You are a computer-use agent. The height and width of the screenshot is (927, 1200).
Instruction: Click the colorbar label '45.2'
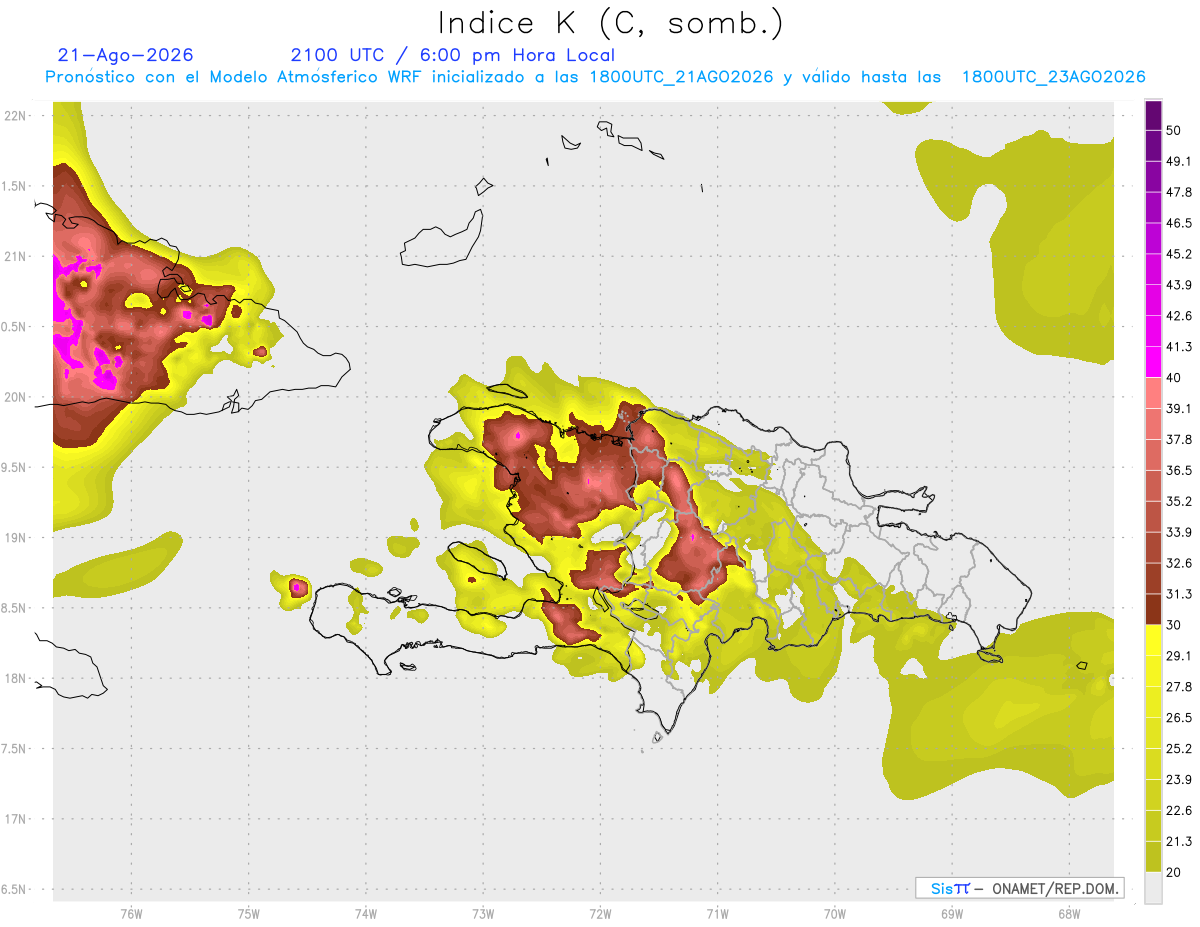pyautogui.click(x=1180, y=254)
